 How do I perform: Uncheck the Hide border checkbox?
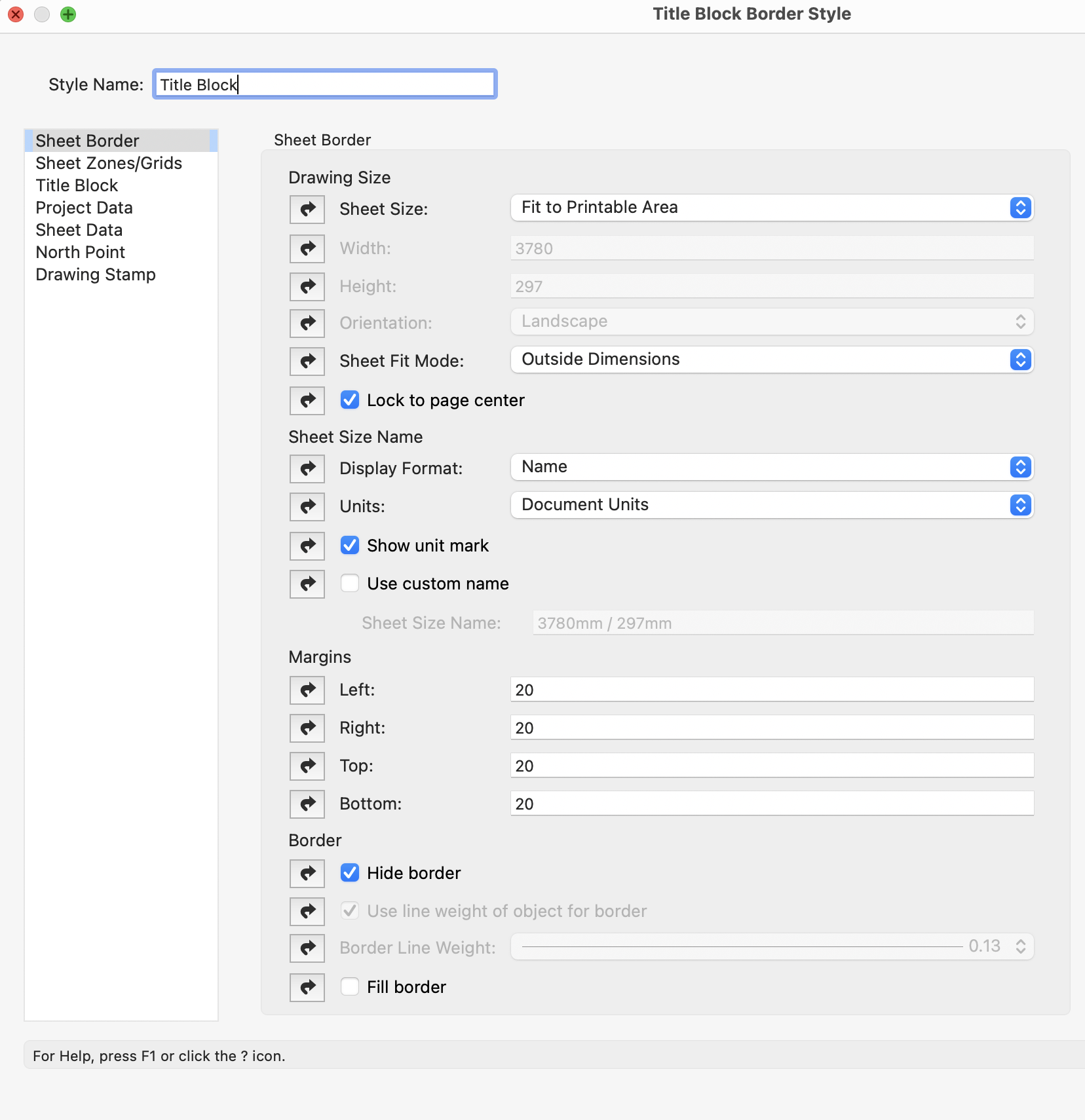point(350,873)
